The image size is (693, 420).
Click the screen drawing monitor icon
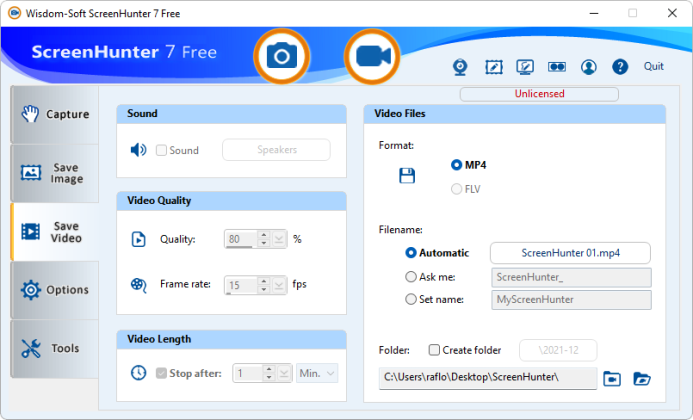coord(525,67)
